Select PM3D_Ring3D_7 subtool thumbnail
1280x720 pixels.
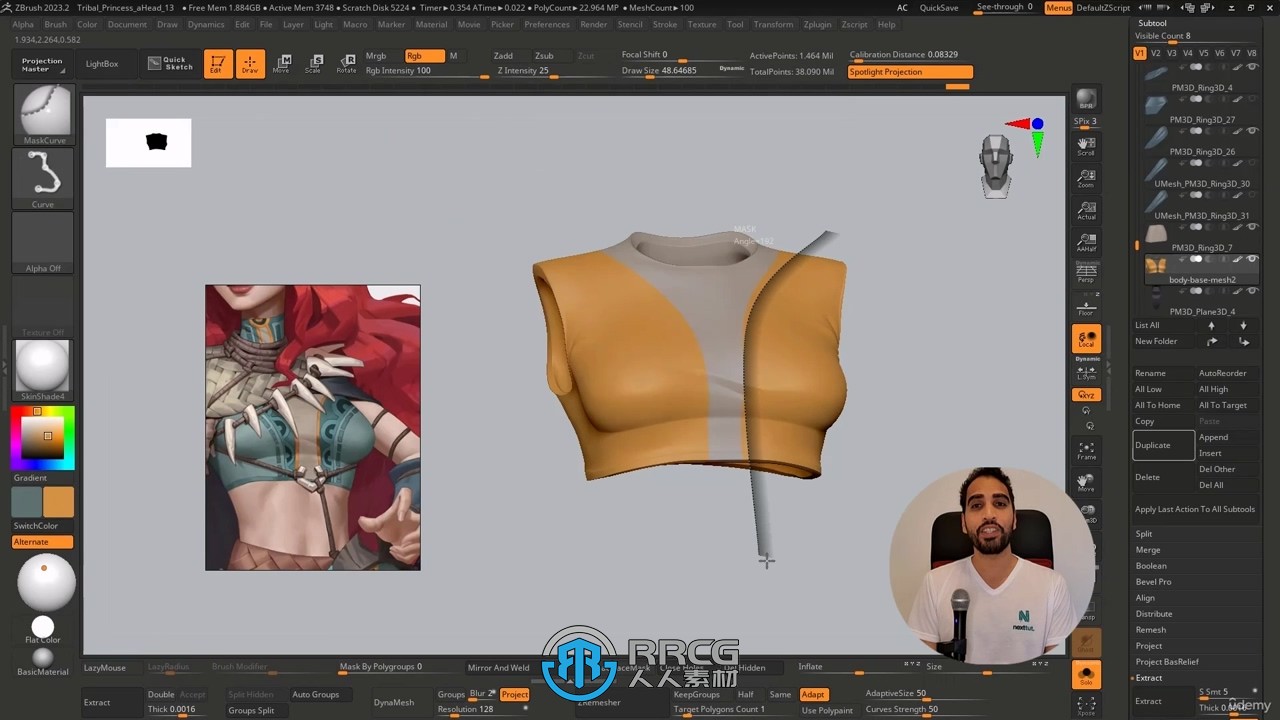1156,234
